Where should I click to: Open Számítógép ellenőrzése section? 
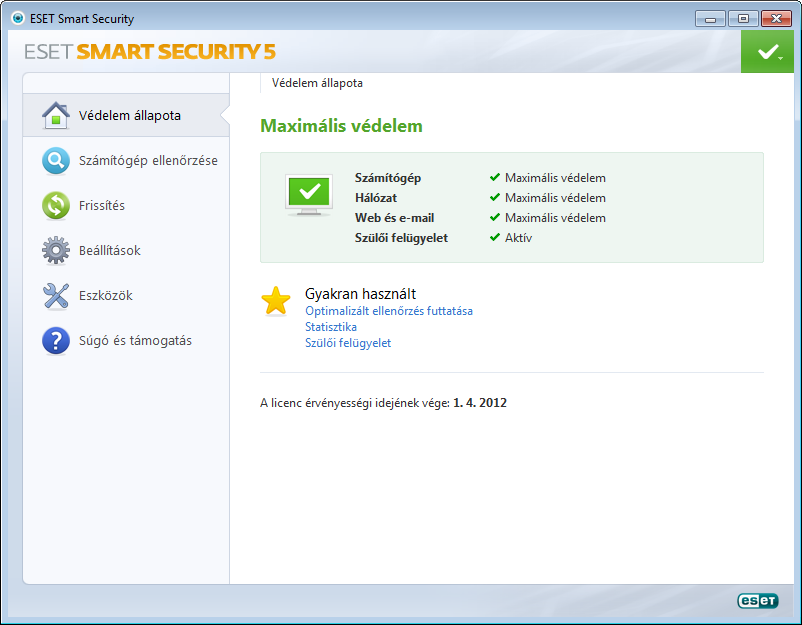(126, 161)
